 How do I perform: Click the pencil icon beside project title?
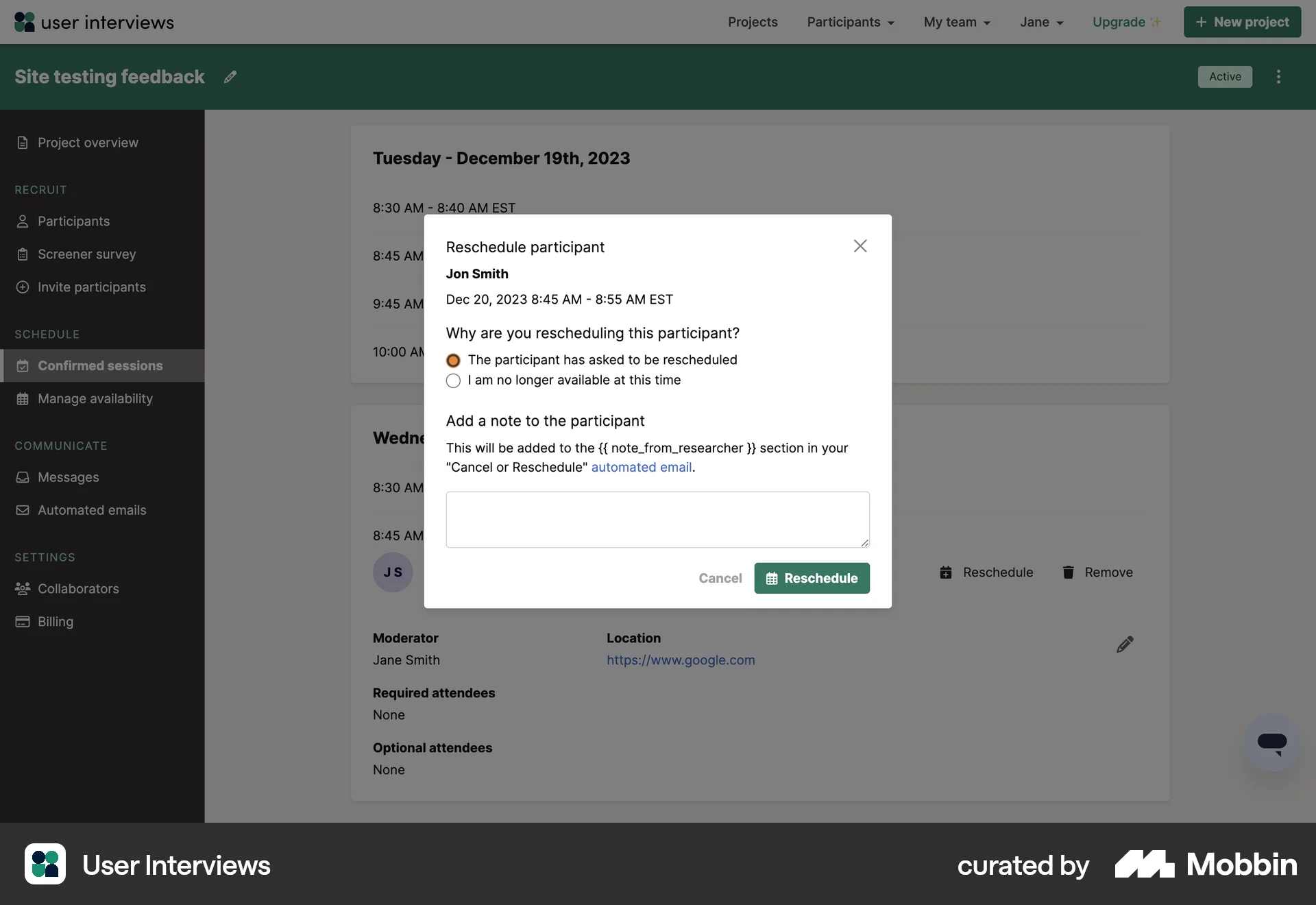coord(230,76)
